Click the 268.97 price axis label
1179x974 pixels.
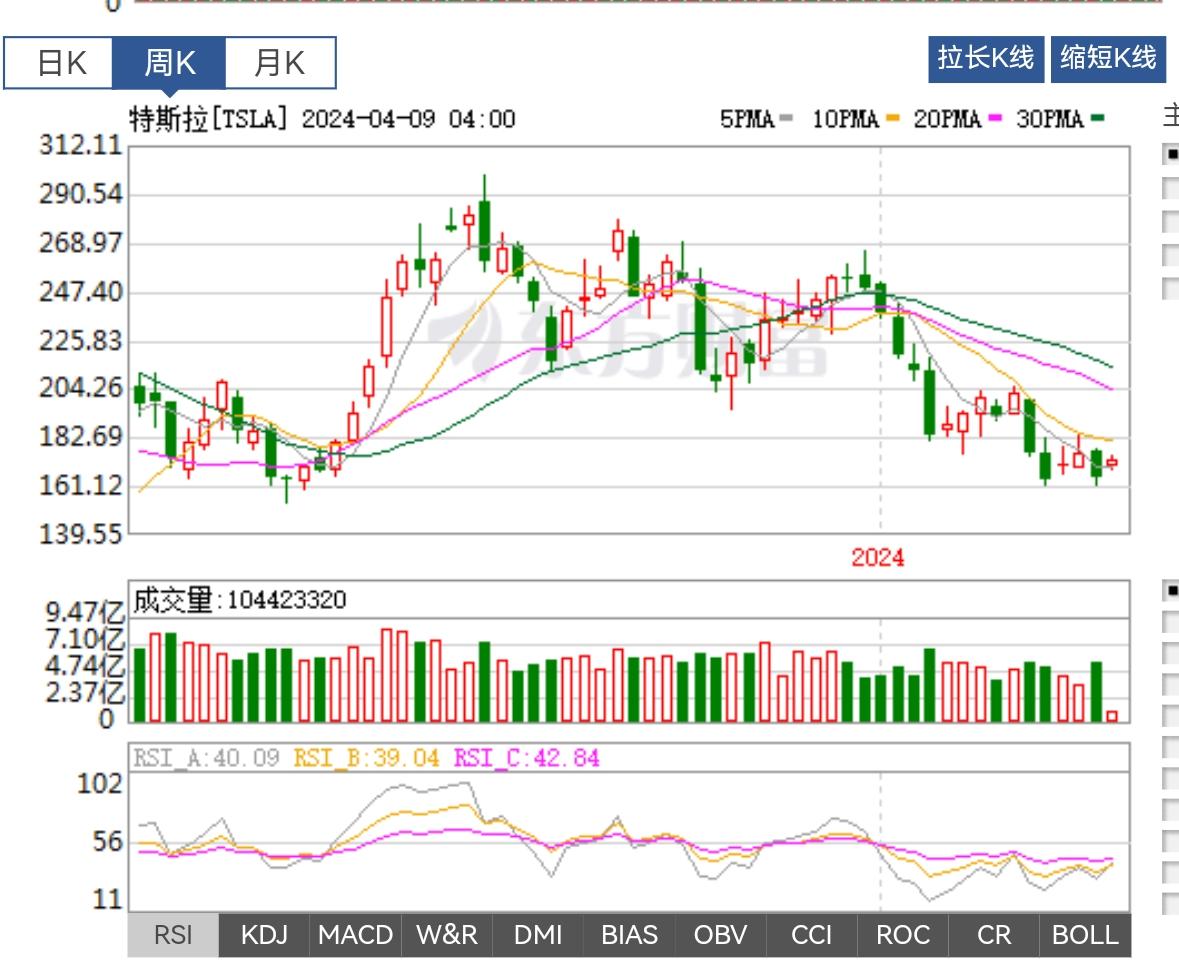80,243
